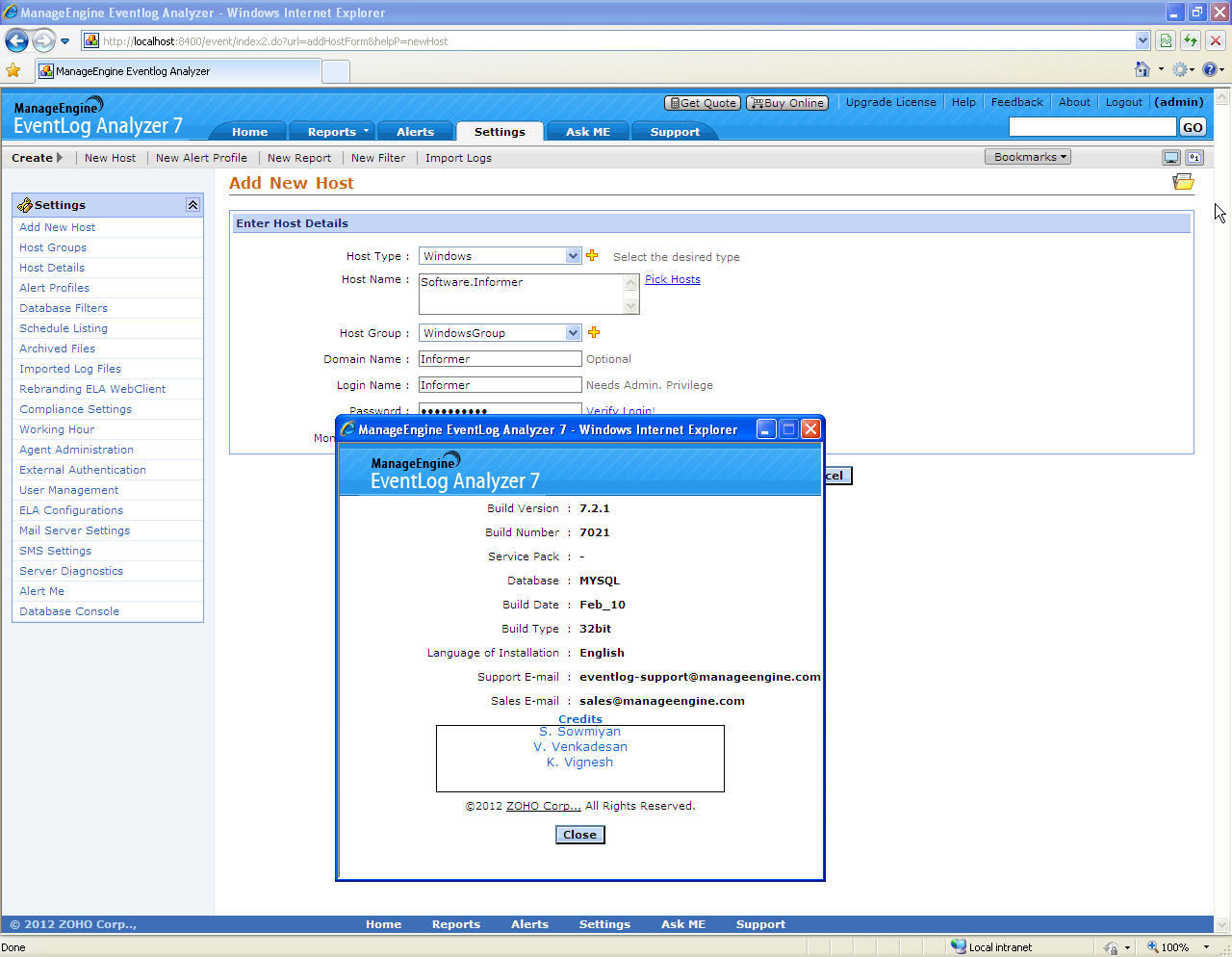Open the folder icon beside Add New Host heading
The width and height of the screenshot is (1232, 957).
1183,181
